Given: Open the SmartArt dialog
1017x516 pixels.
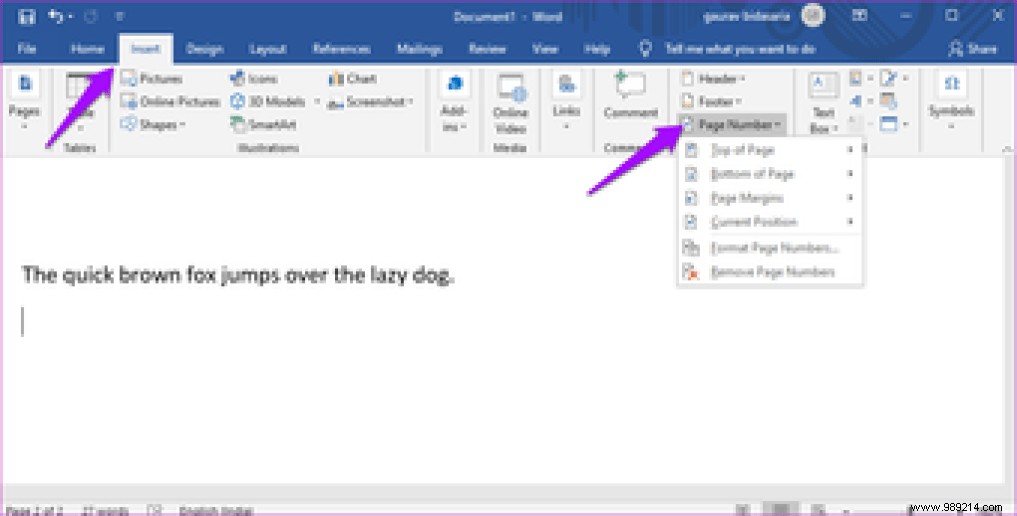Looking at the screenshot, I should coord(264,124).
